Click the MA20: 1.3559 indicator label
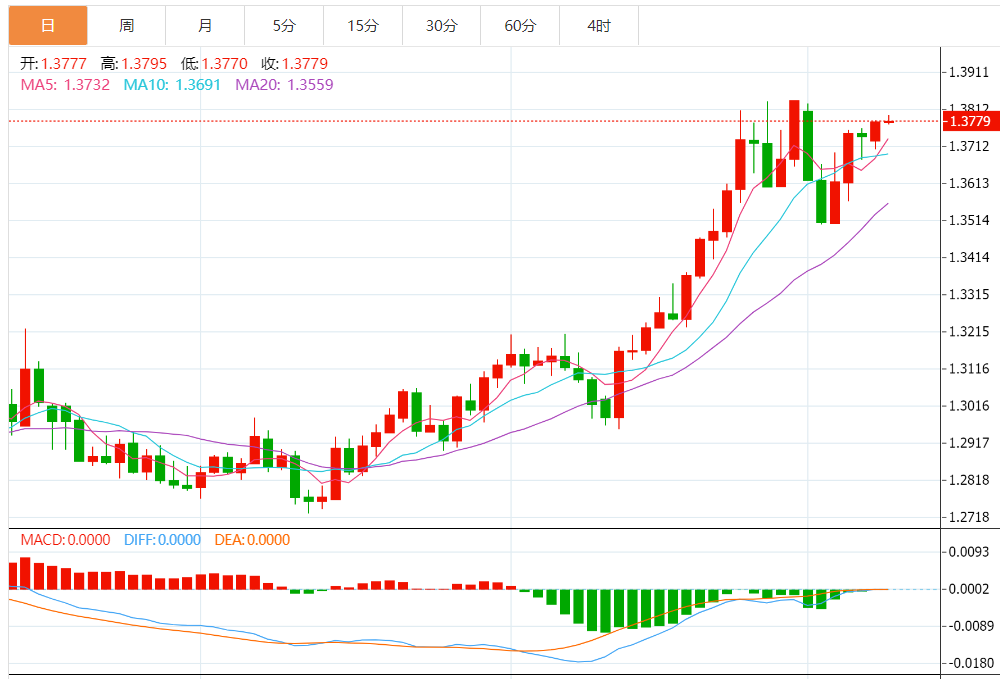 point(284,85)
